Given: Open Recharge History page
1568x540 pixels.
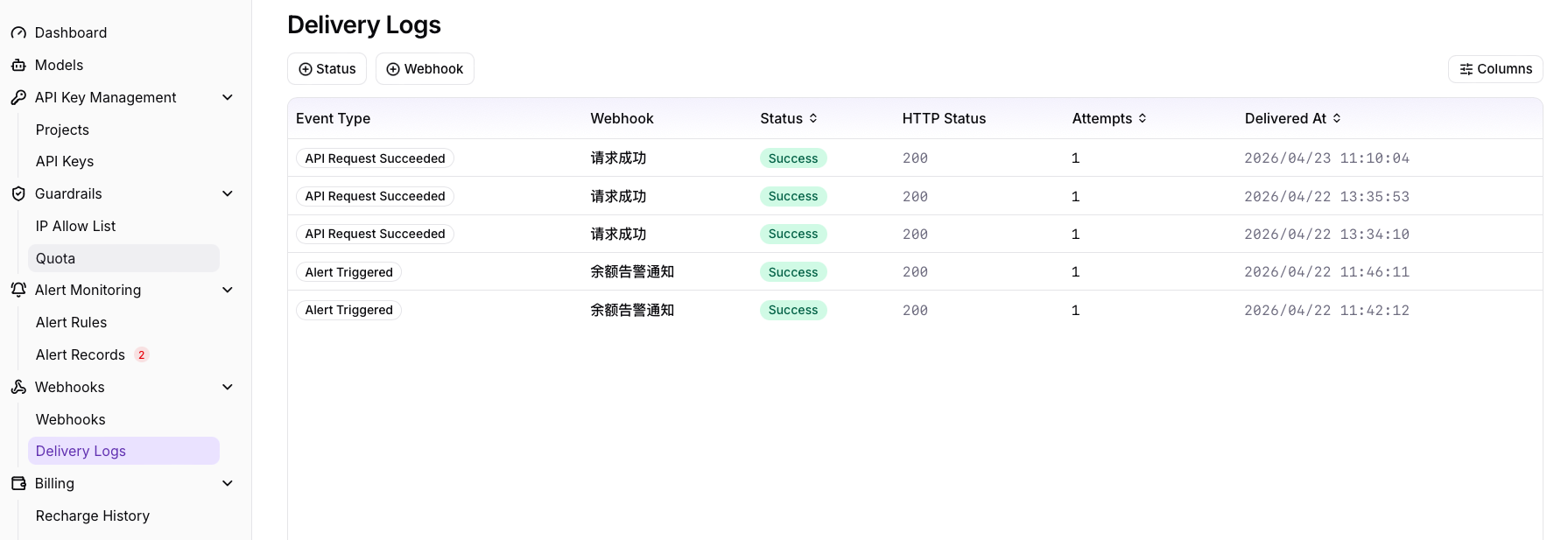Looking at the screenshot, I should 93,515.
